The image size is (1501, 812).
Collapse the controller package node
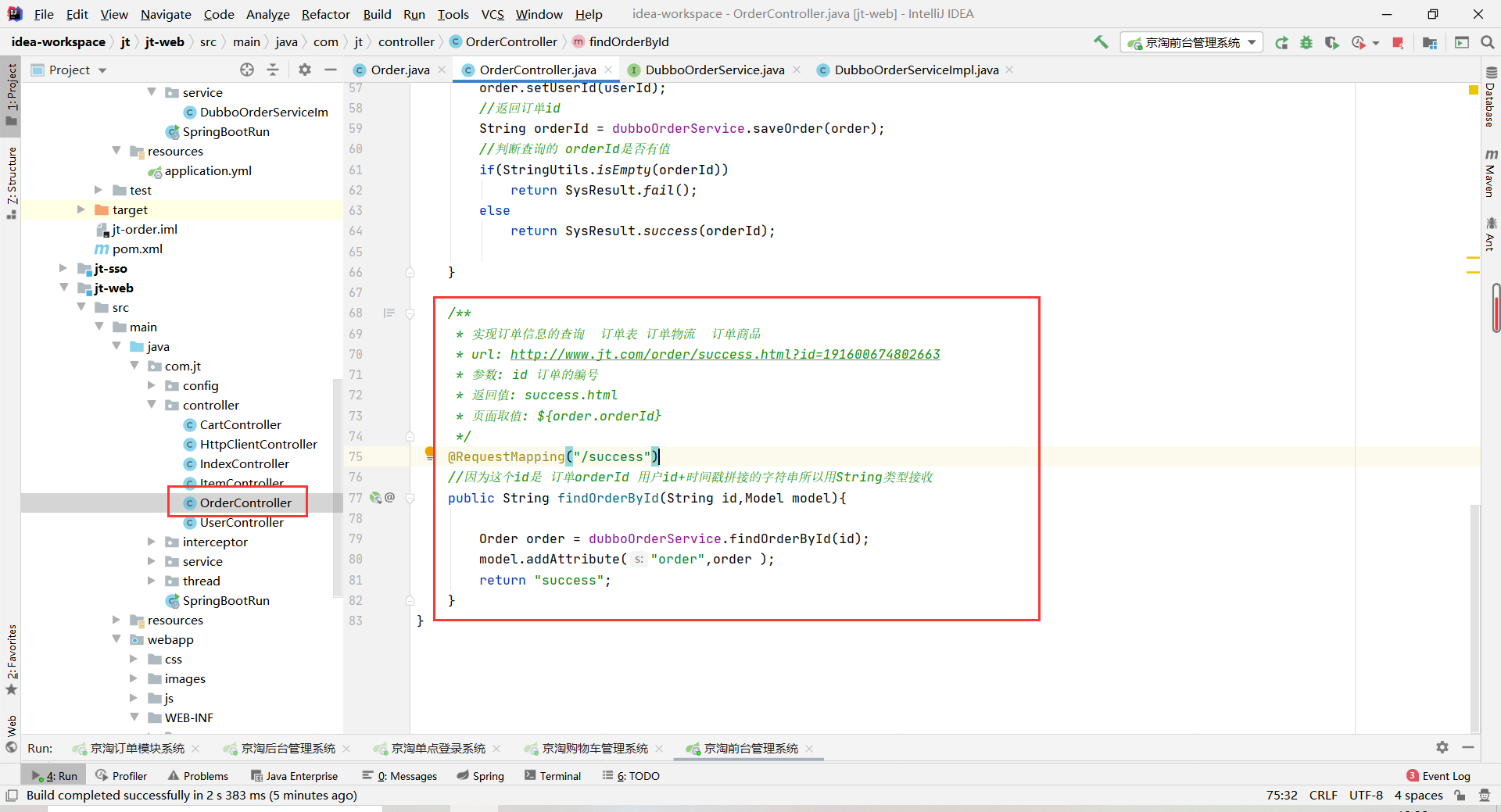click(152, 405)
